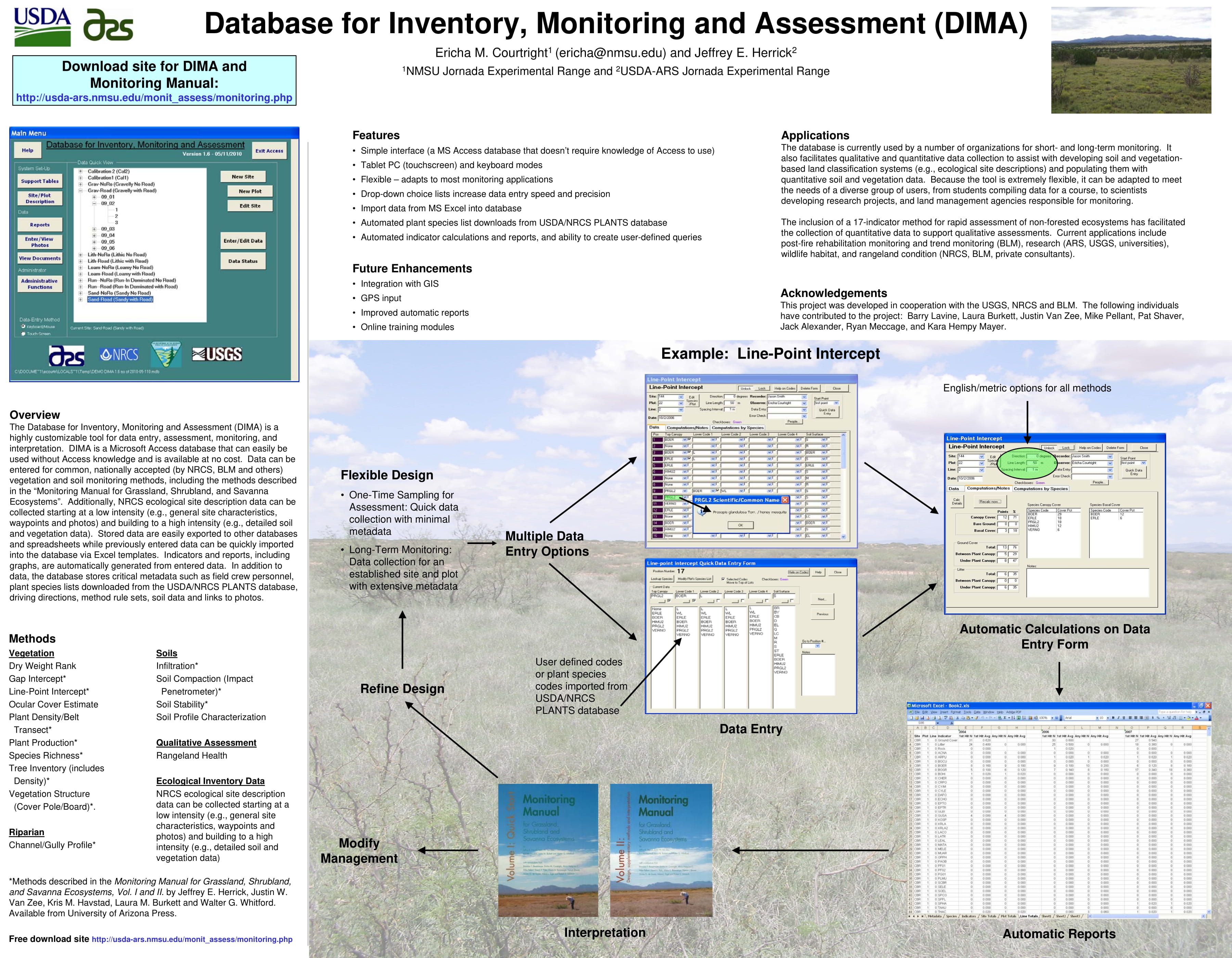Close the PRGL2 Scientific/Common Name popup

[x=785, y=500]
